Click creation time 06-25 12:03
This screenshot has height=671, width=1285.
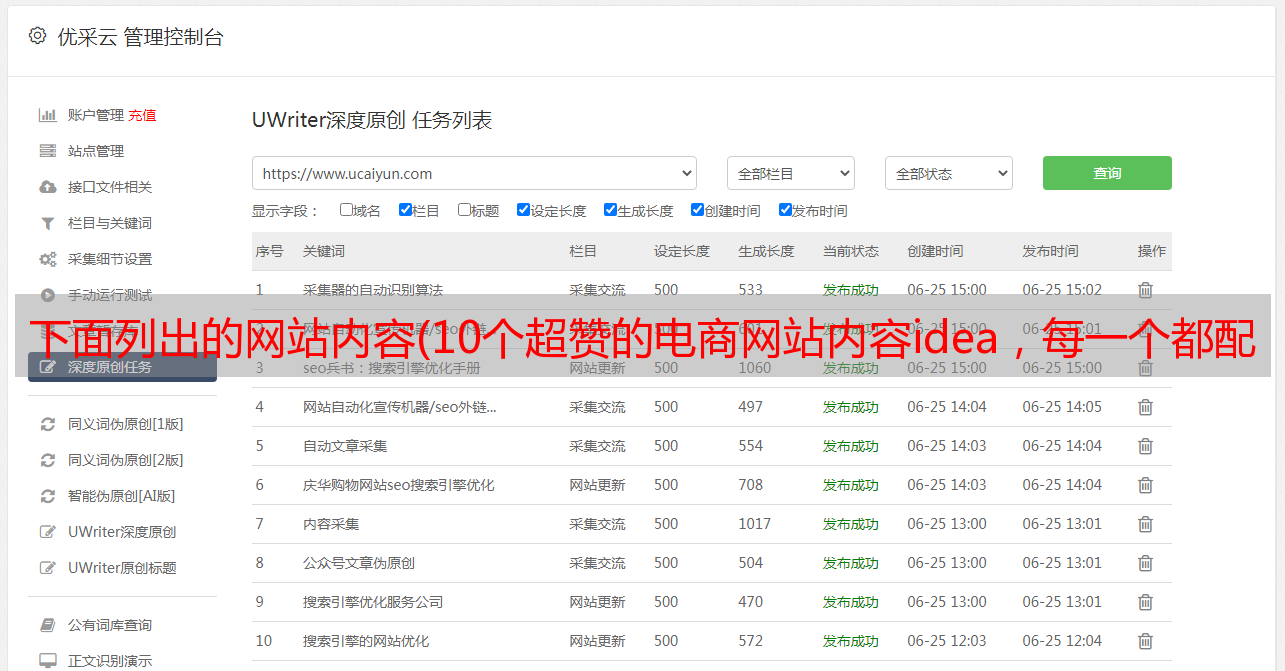(947, 641)
